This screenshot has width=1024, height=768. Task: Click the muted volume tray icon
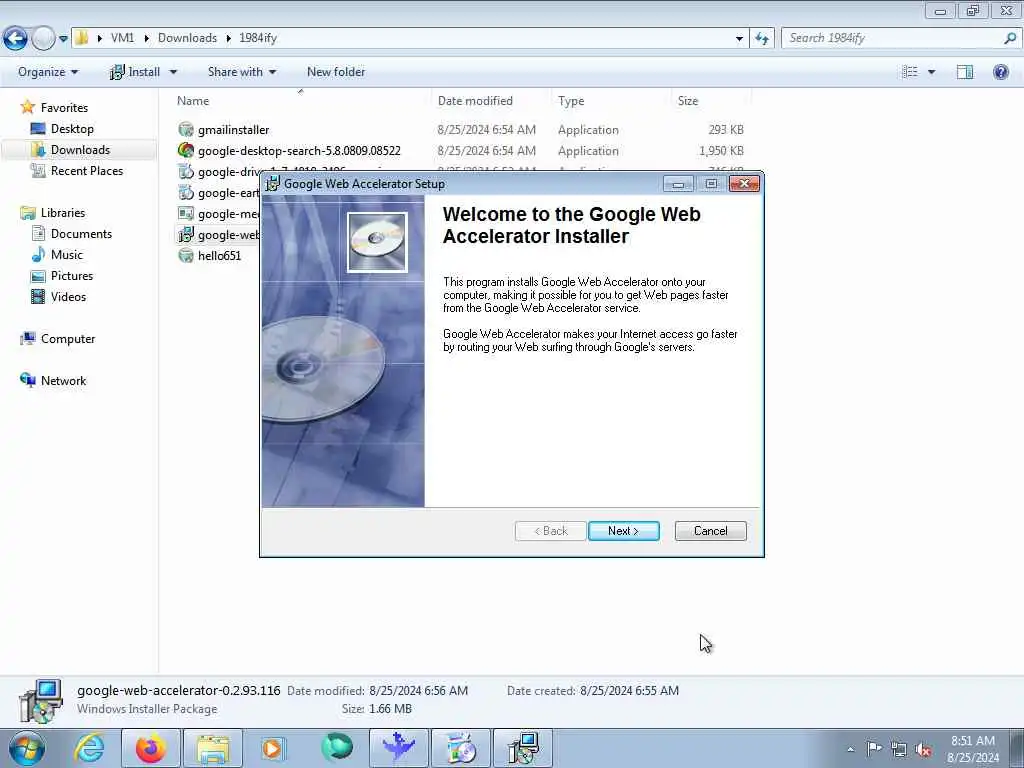pyautogui.click(x=923, y=749)
